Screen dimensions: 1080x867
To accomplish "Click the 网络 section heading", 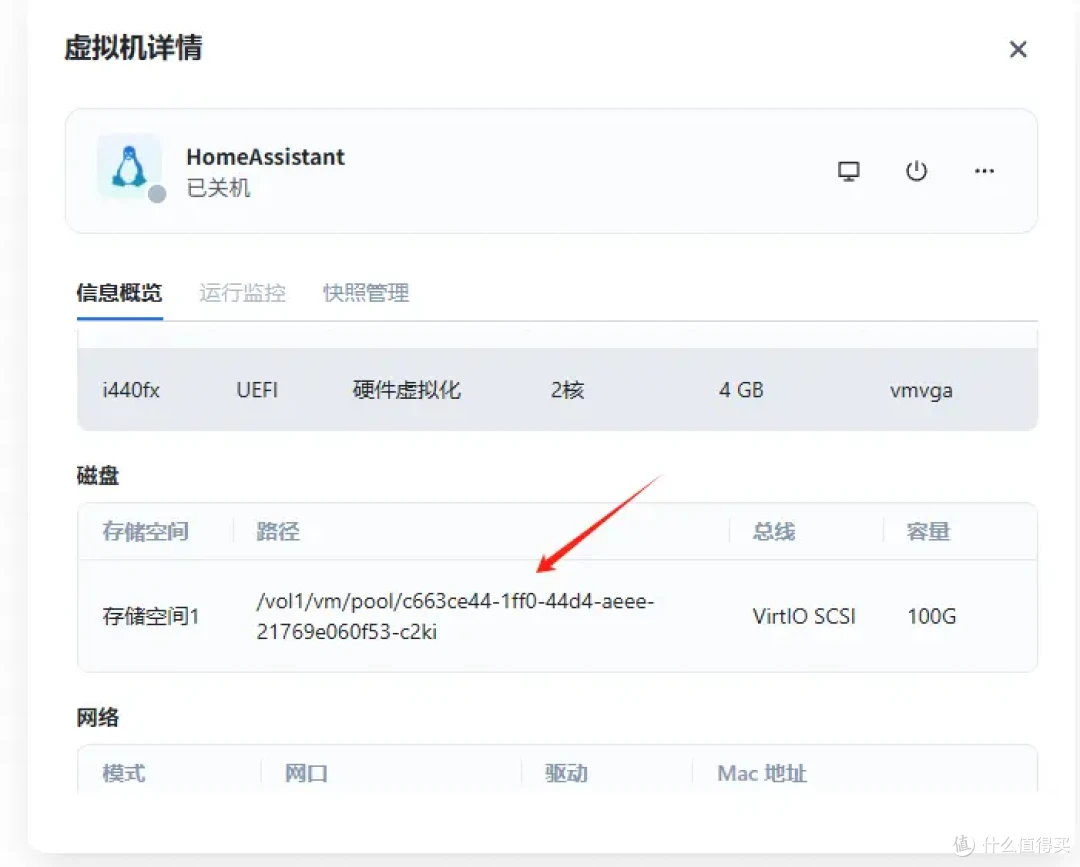I will [97, 718].
